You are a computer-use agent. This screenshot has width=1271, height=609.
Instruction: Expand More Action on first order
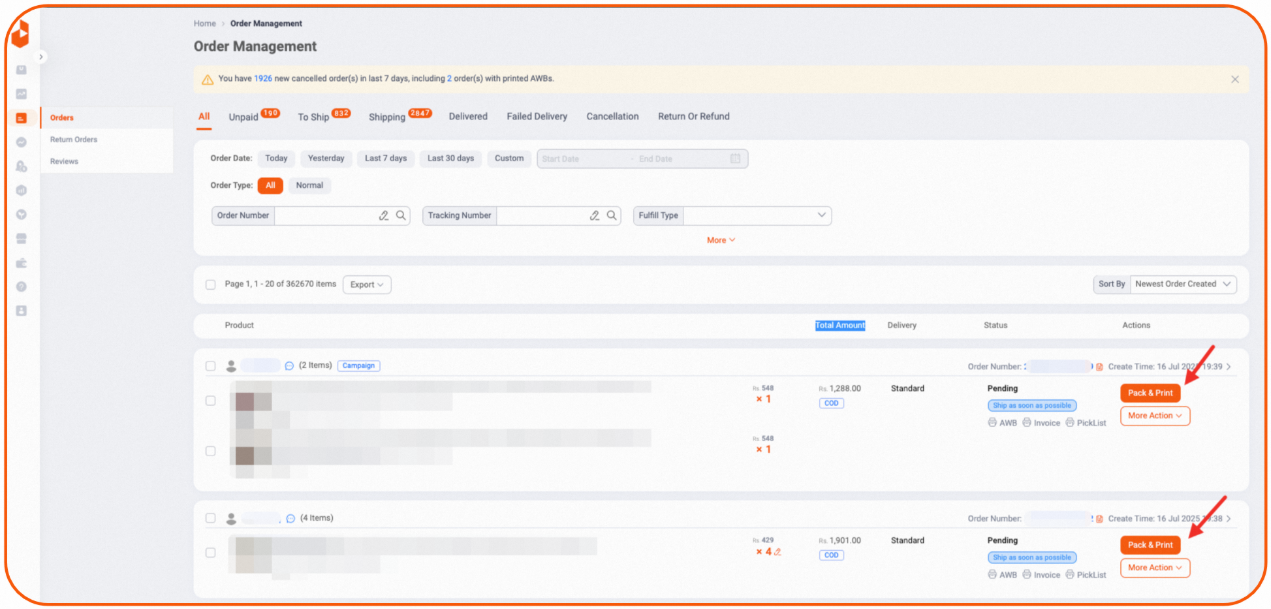1155,416
